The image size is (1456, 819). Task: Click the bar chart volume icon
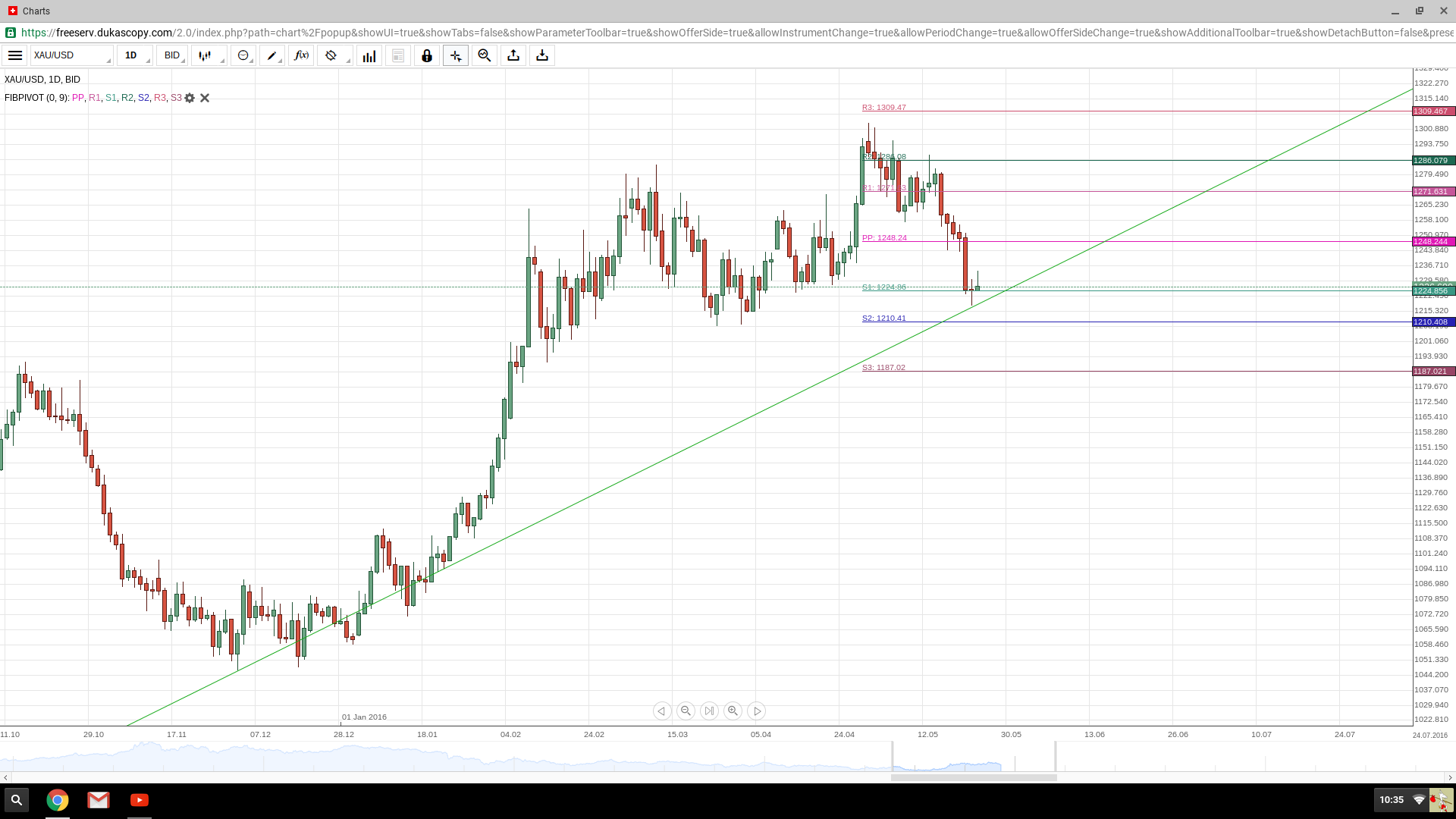[x=369, y=55]
